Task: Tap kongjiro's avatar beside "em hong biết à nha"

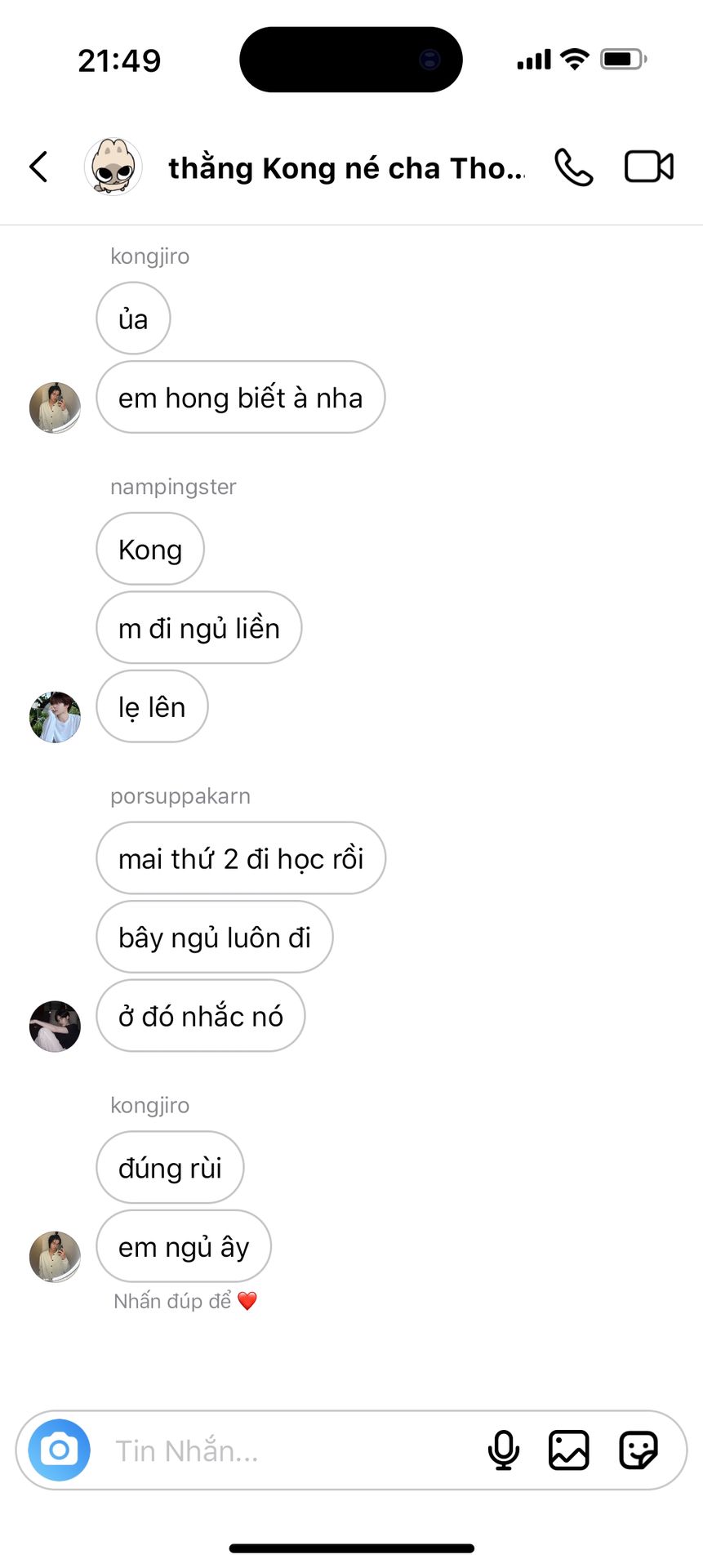Action: pos(55,408)
